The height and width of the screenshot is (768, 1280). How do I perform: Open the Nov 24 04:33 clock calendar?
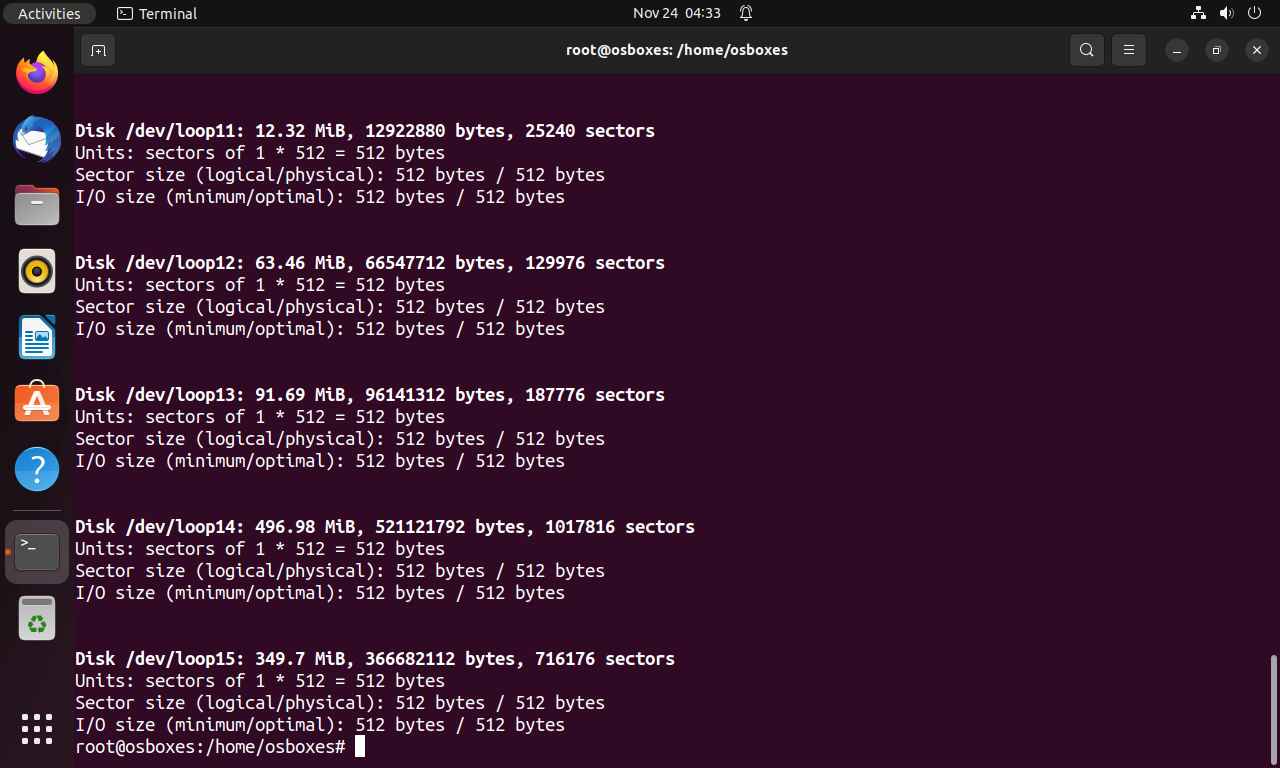point(677,13)
